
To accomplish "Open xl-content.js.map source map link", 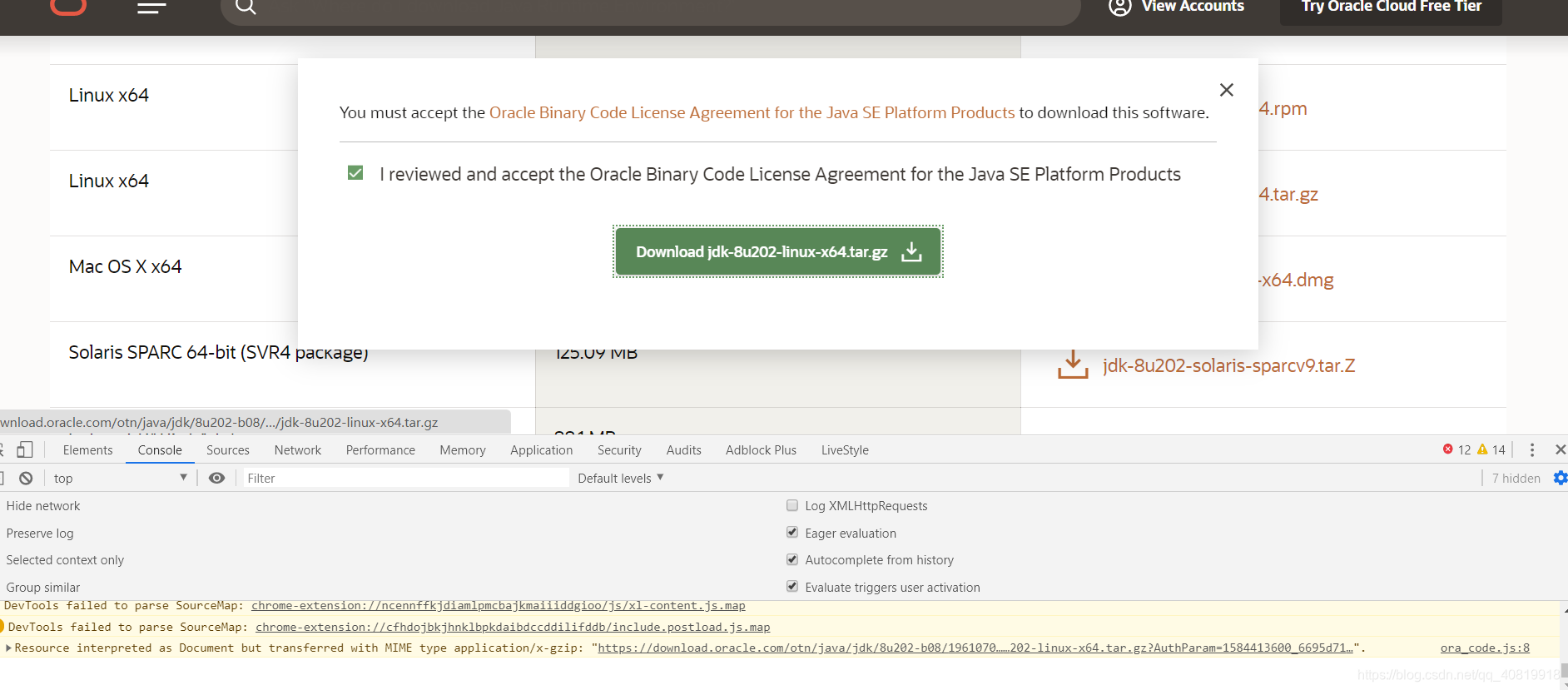I will coord(499,605).
